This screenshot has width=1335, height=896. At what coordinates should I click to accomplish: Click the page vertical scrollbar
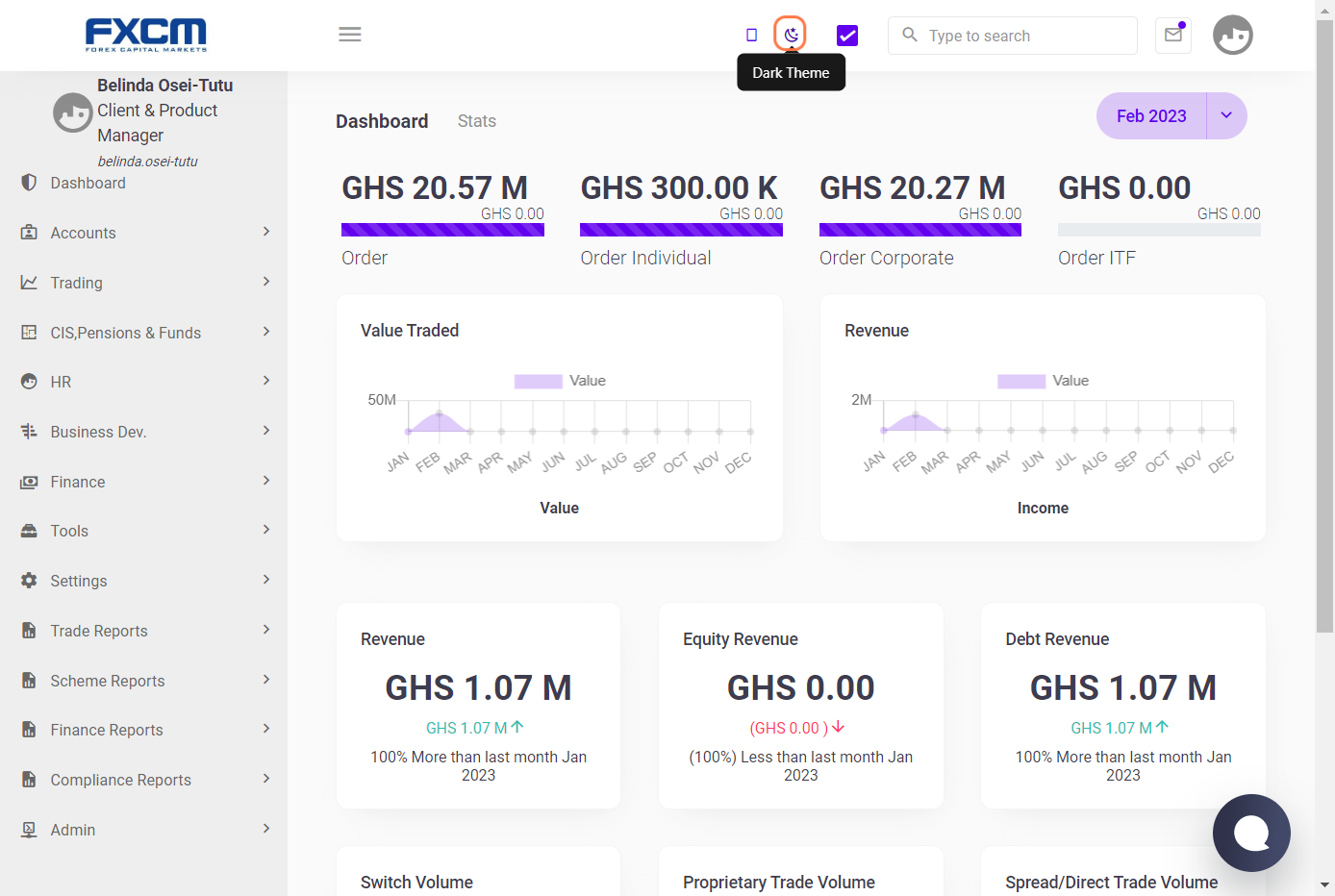click(1325, 327)
